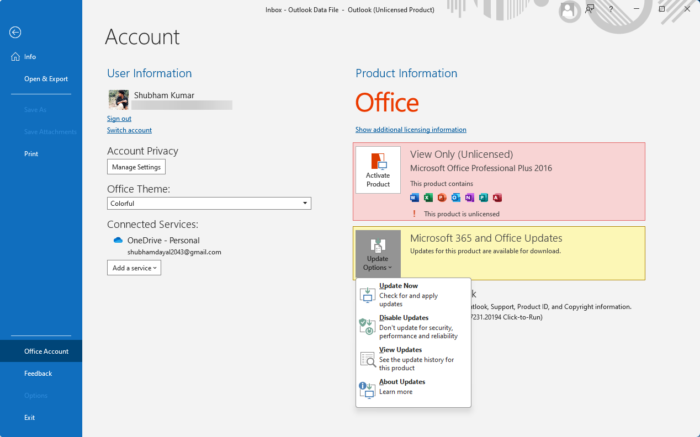Image resolution: width=700 pixels, height=437 pixels.
Task: Click the Publisher app icon
Action: point(483,198)
